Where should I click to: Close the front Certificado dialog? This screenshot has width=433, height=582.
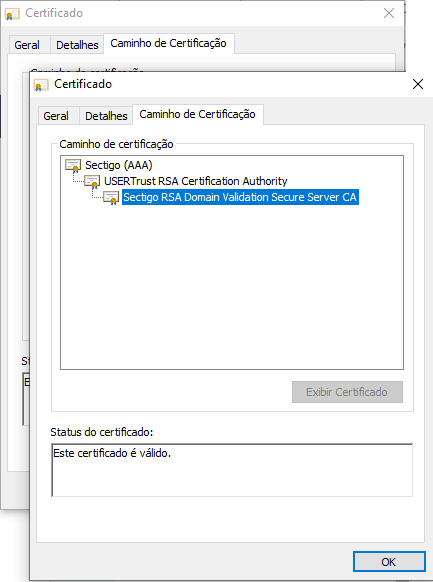(418, 84)
